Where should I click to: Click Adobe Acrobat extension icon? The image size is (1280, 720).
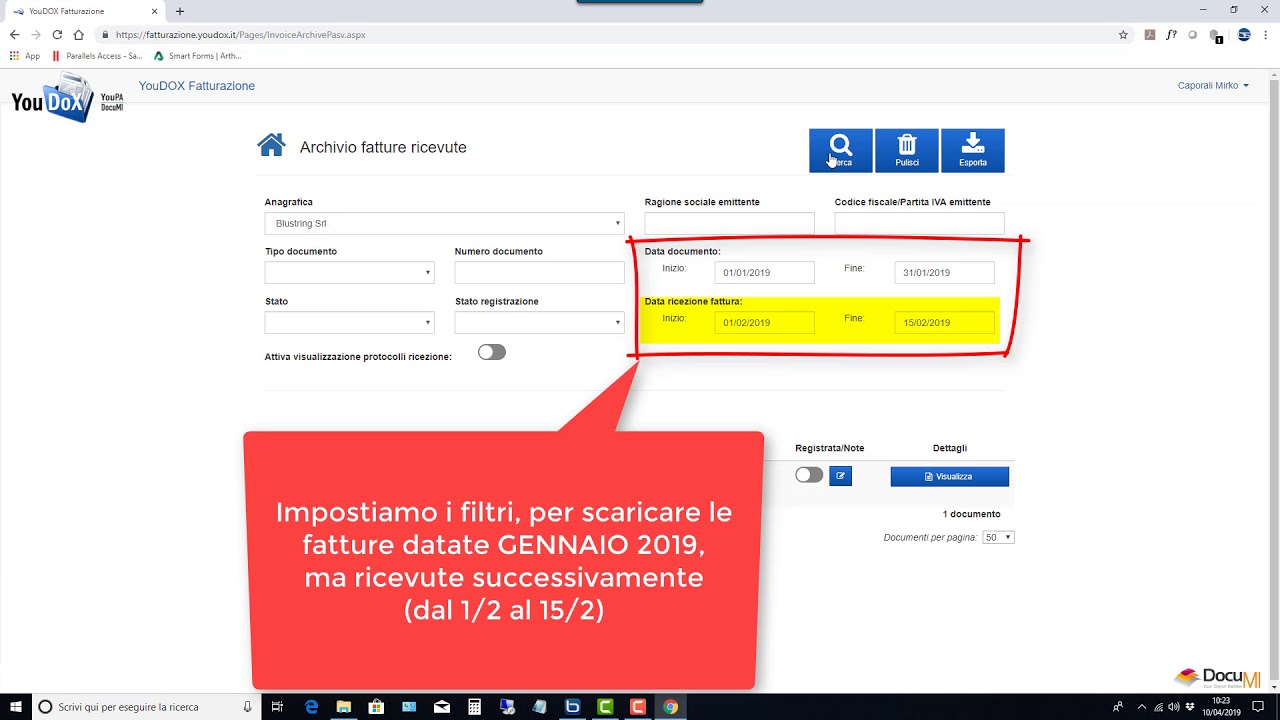(x=1150, y=34)
